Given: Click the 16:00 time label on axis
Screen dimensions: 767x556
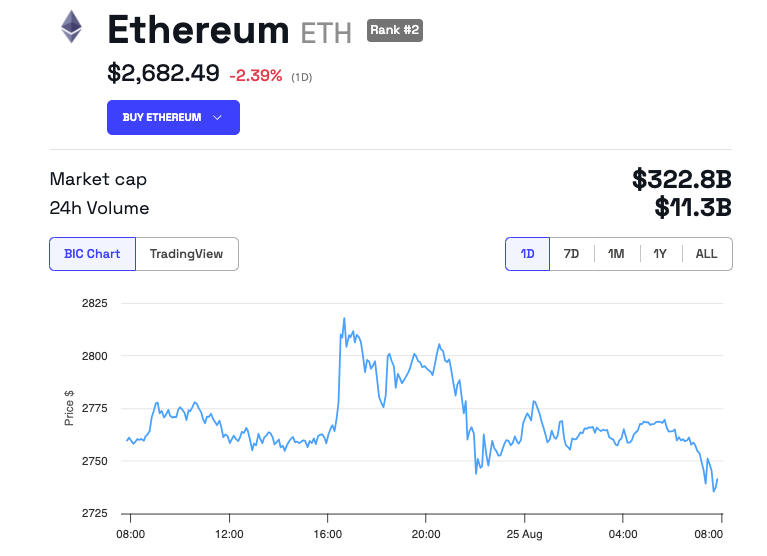Looking at the screenshot, I should click(x=327, y=534).
